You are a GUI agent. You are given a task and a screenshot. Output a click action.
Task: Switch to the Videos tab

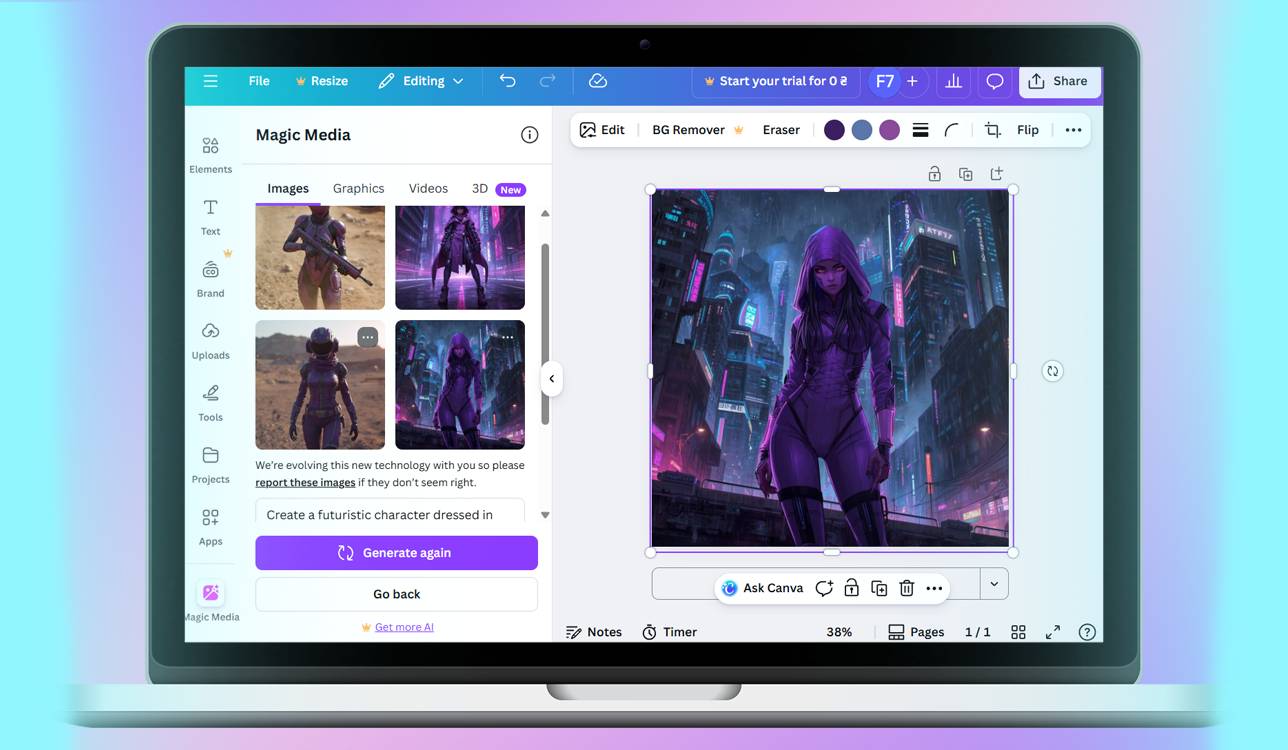[x=428, y=188]
